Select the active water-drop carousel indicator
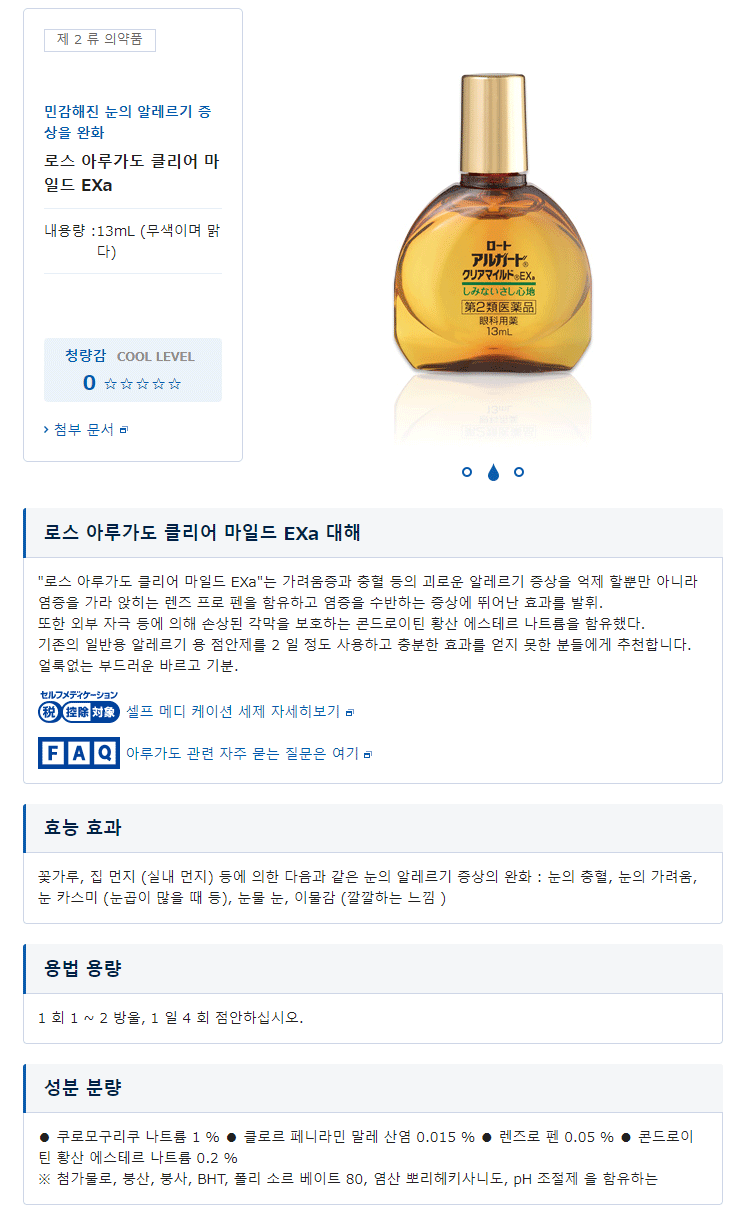Image resolution: width=738 pixels, height=1215 pixels. pos(493,472)
